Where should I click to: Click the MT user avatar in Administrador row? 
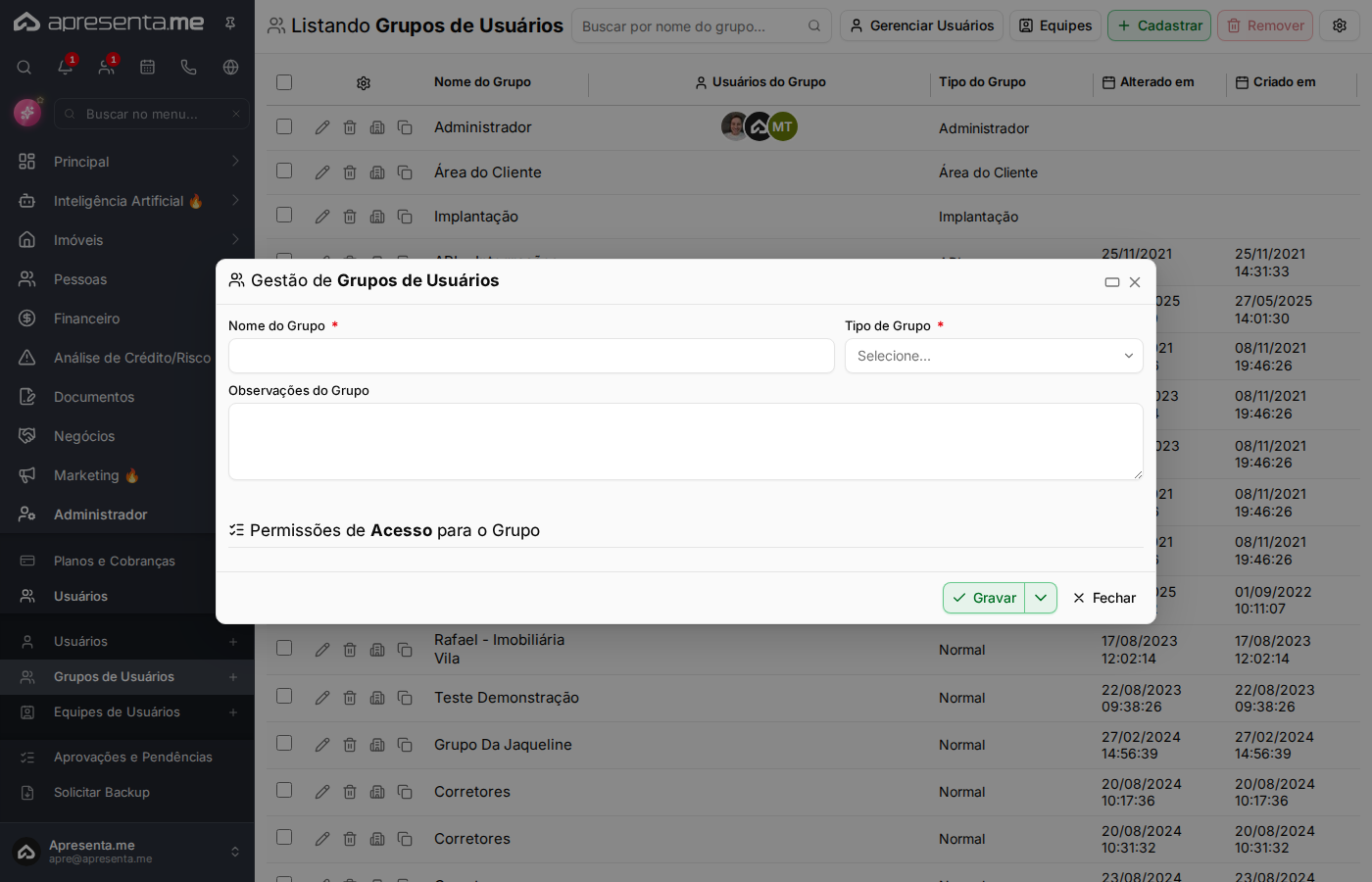click(x=782, y=126)
